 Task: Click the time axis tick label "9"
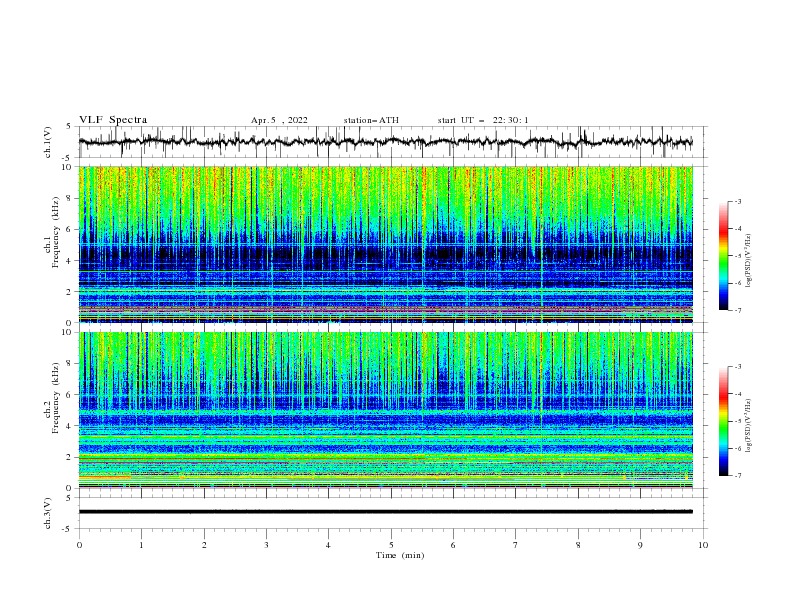pos(641,545)
